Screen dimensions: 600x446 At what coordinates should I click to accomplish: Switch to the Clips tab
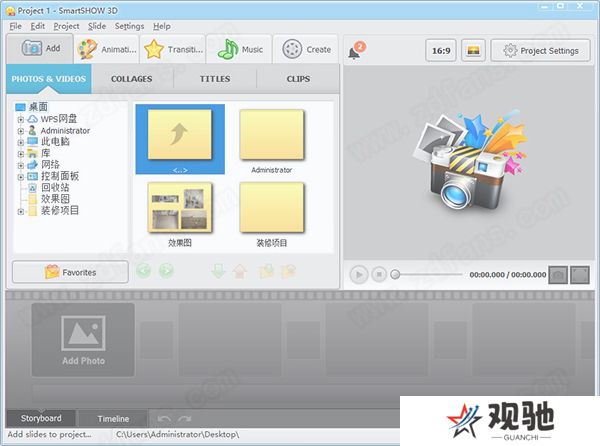pos(298,79)
